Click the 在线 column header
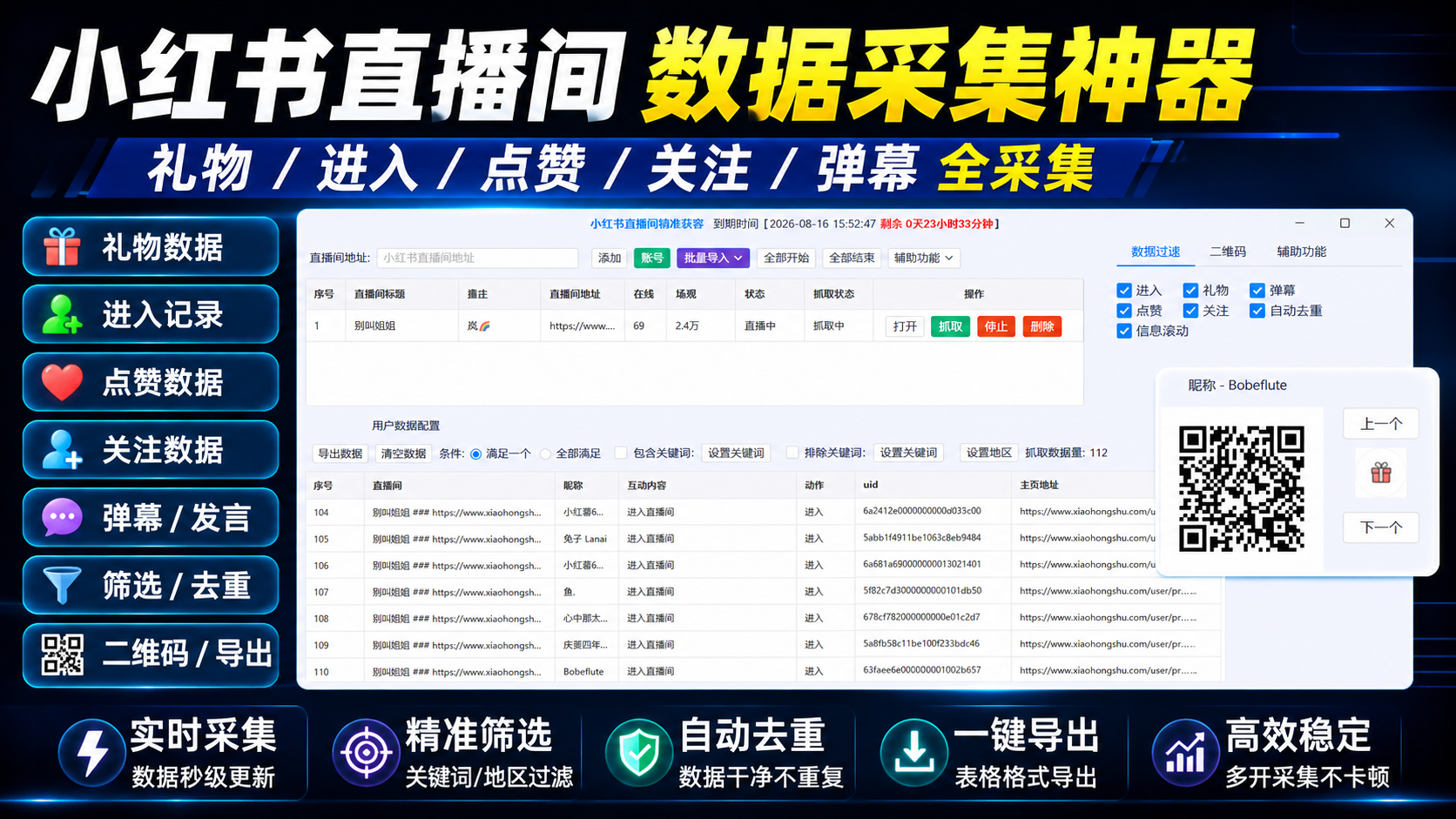 pyautogui.click(x=644, y=294)
